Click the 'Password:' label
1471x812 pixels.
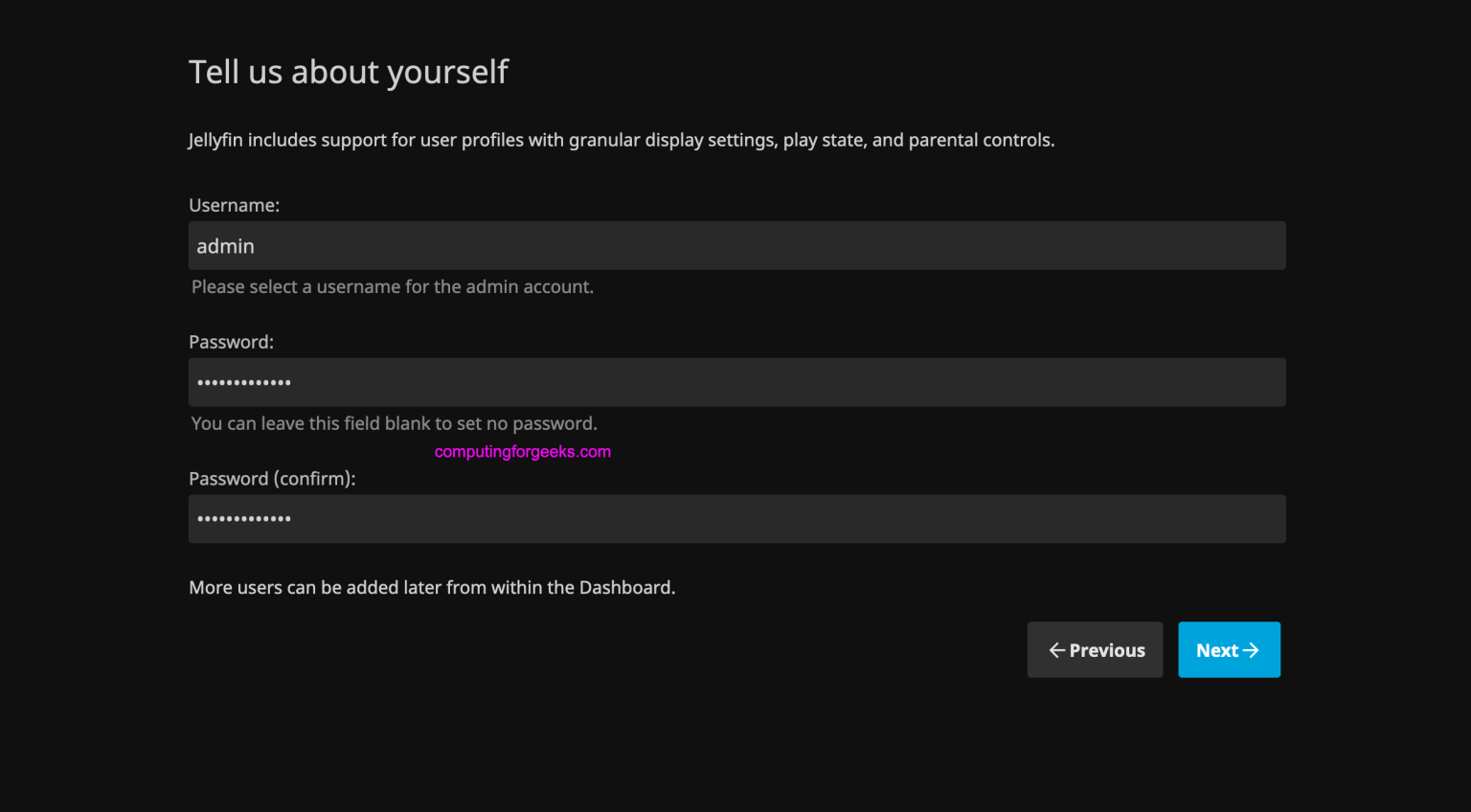pyautogui.click(x=232, y=342)
